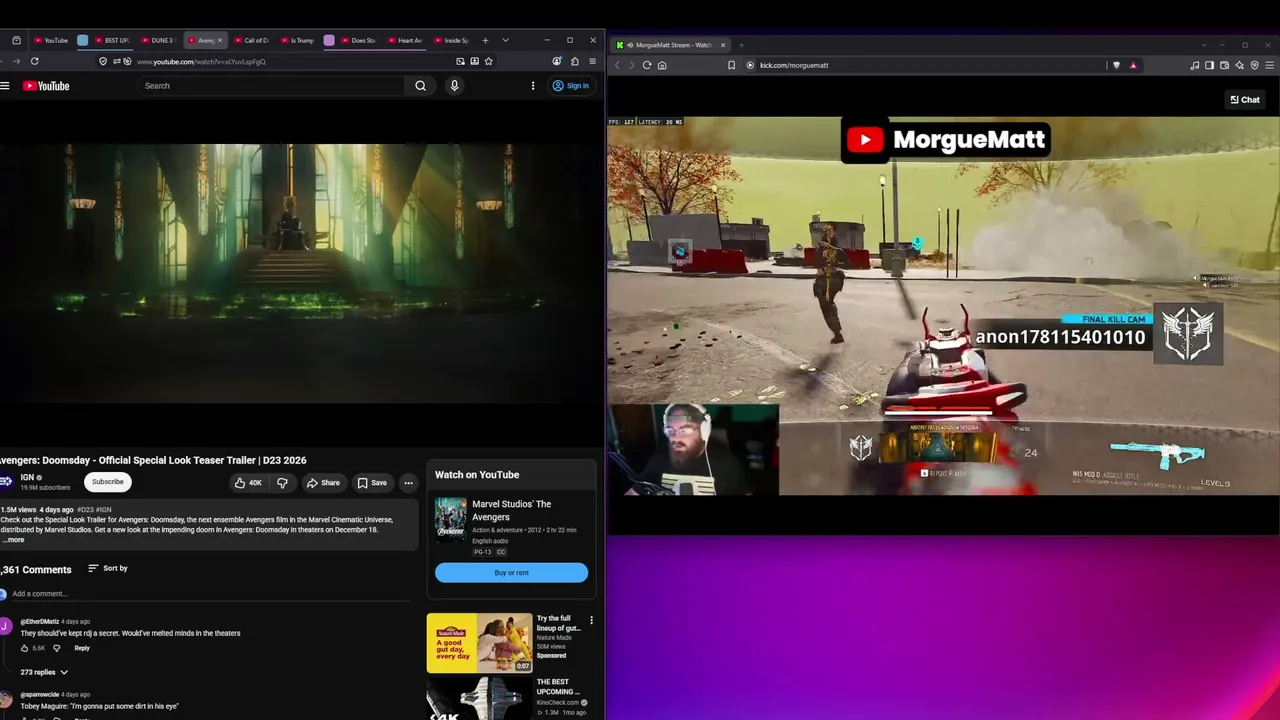Close the active Avengers tab

coord(220,40)
